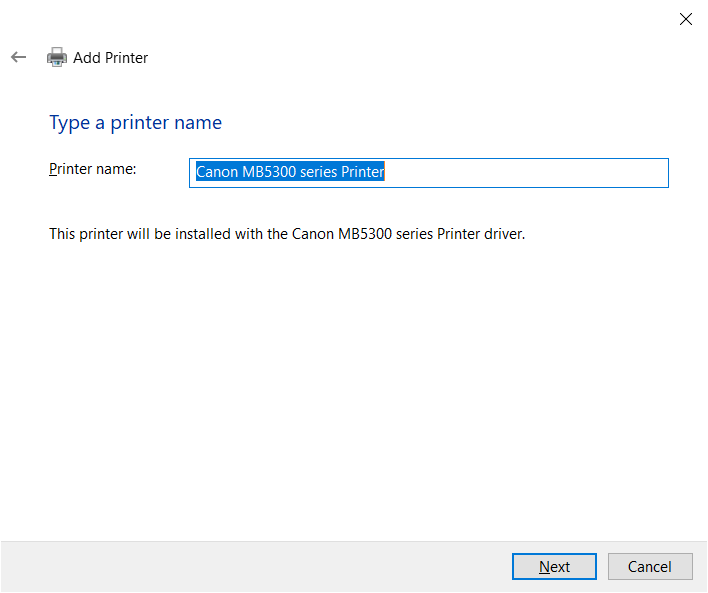Click the Add Printer window title text
The width and height of the screenshot is (708, 593).
pyautogui.click(x=111, y=58)
